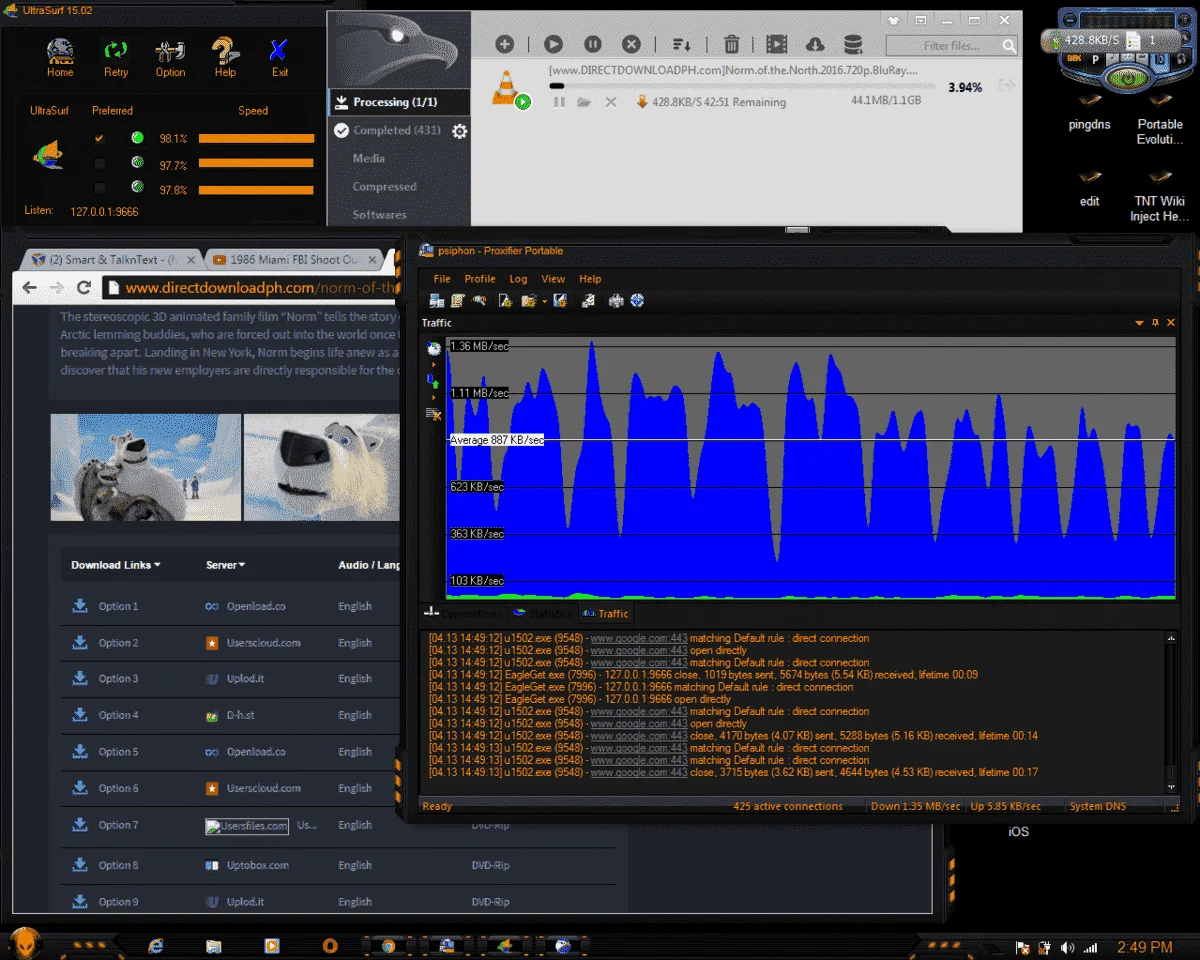Viewport: 1200px width, 960px height.
Task: Click the globe web icon in Proxifier toolbar
Action: click(x=637, y=300)
